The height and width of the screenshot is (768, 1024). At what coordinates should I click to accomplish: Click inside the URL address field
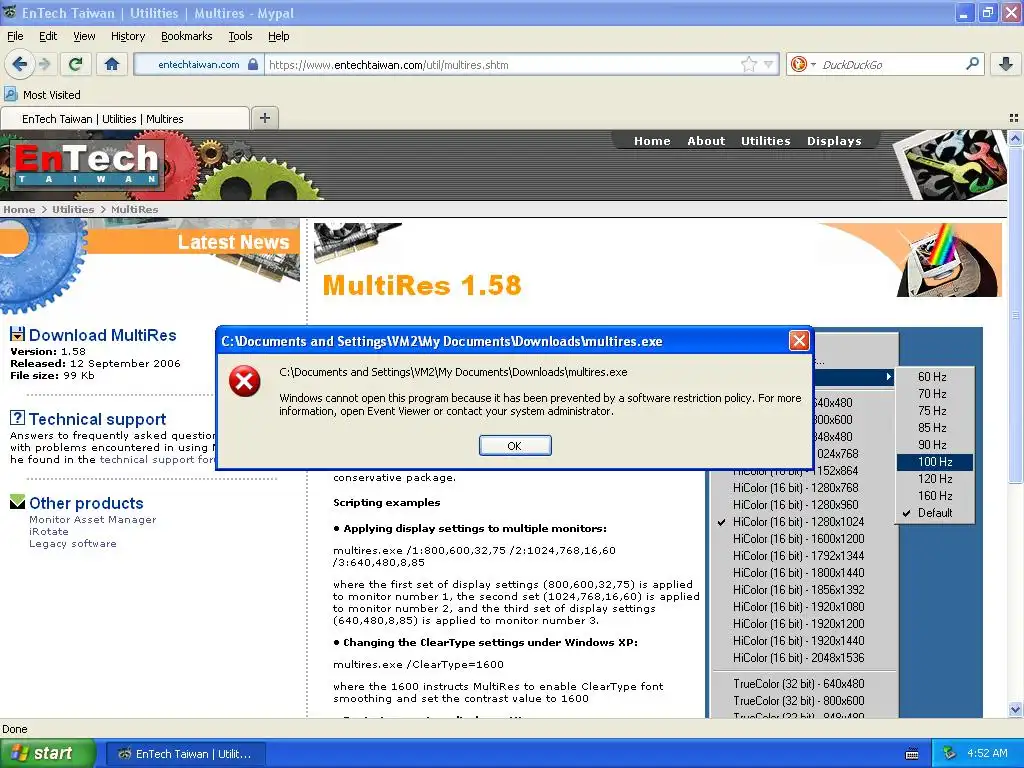(x=503, y=65)
